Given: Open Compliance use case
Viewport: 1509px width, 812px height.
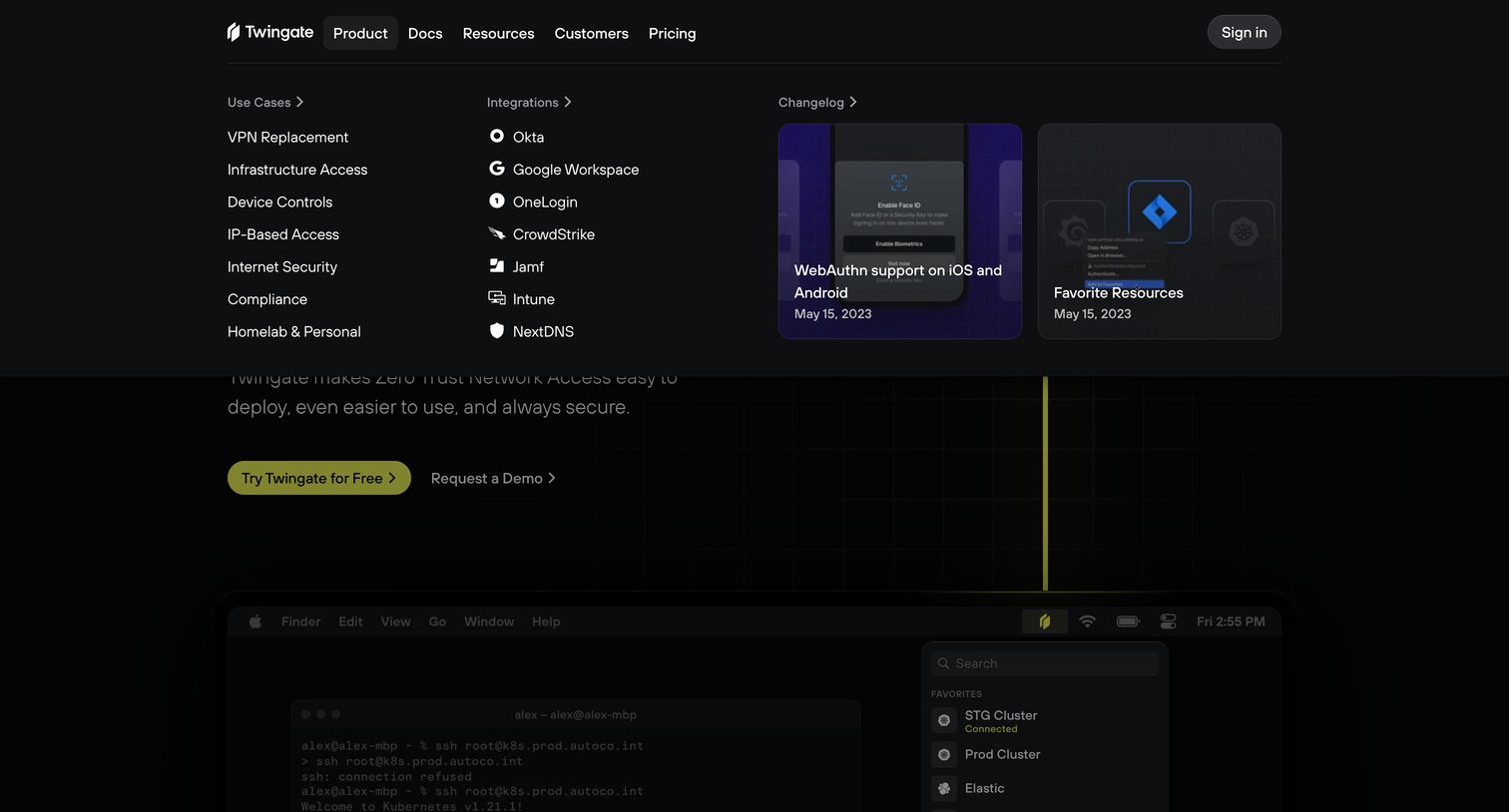Looking at the screenshot, I should 267,299.
